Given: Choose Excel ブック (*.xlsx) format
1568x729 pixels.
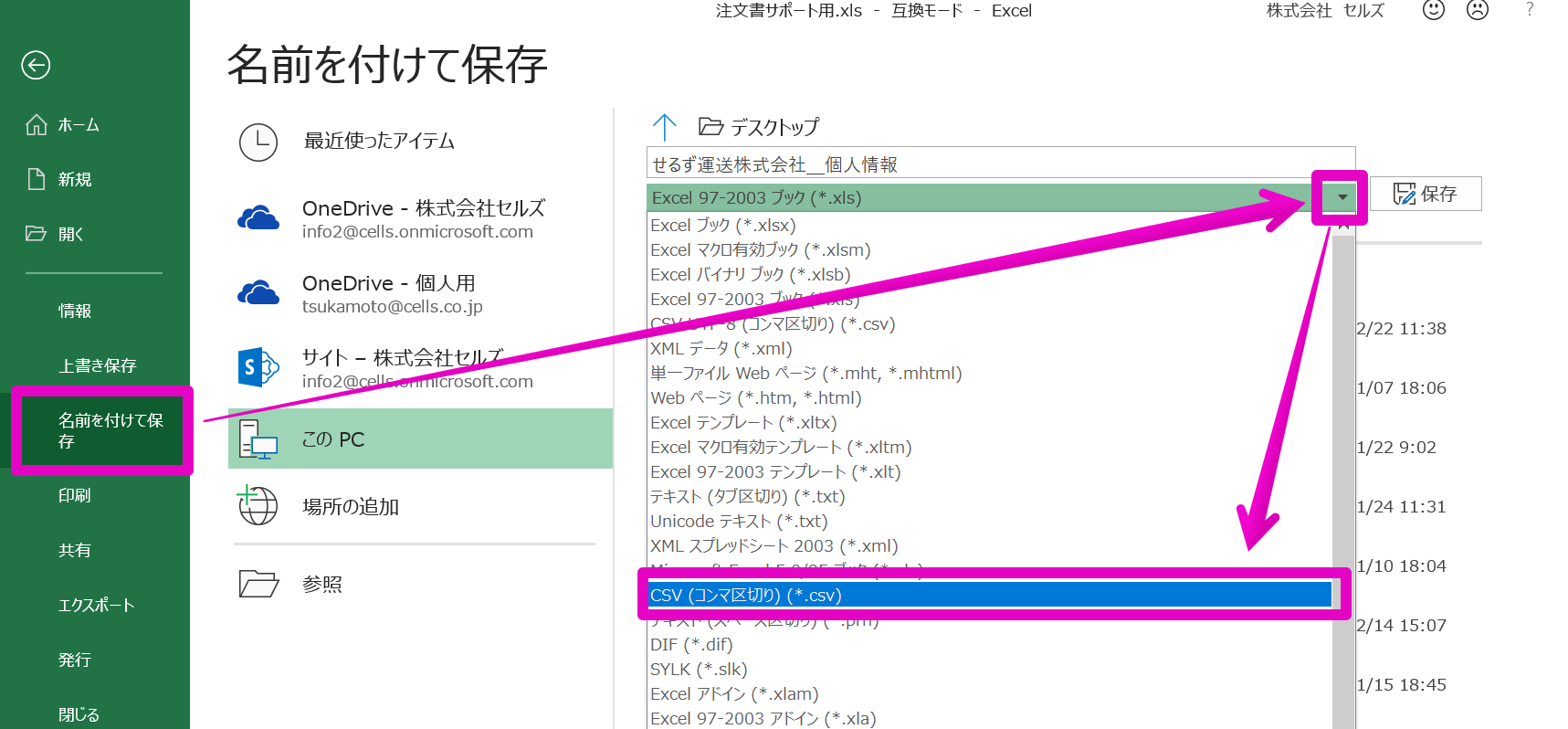Looking at the screenshot, I should 723,225.
